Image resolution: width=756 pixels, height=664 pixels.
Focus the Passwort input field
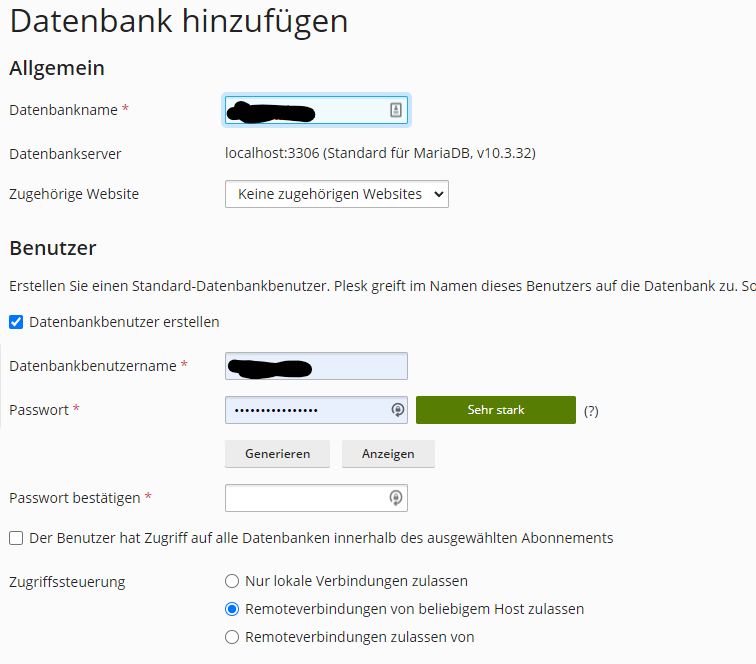pos(305,410)
